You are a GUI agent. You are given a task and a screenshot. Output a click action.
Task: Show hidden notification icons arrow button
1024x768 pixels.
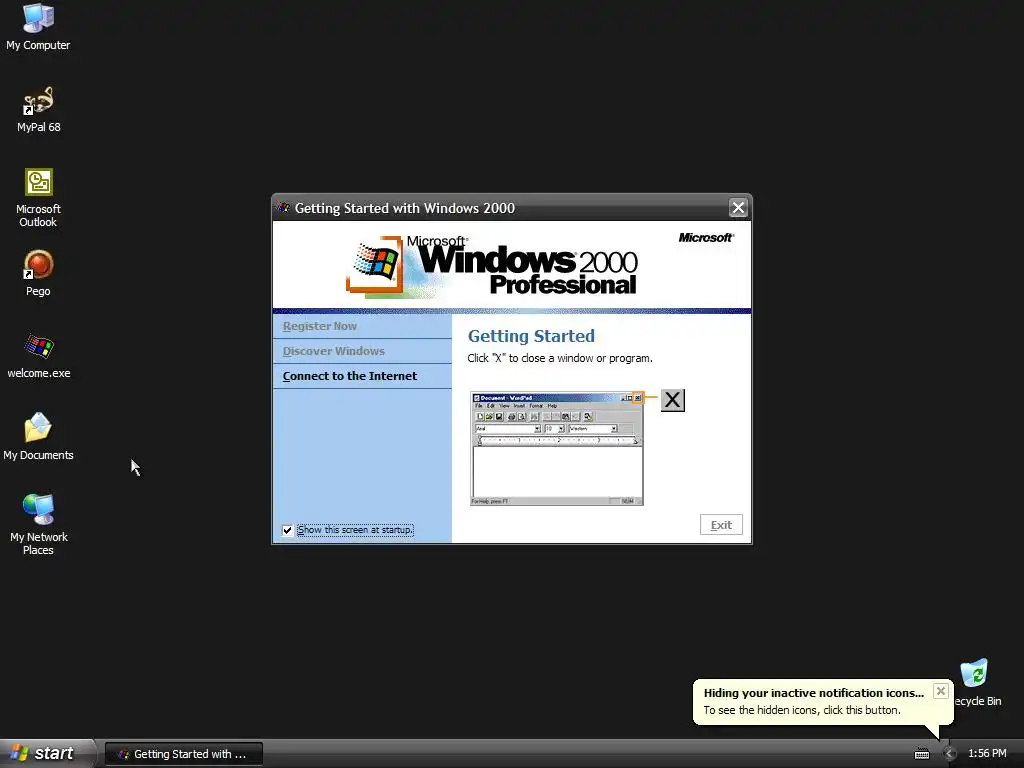click(950, 754)
